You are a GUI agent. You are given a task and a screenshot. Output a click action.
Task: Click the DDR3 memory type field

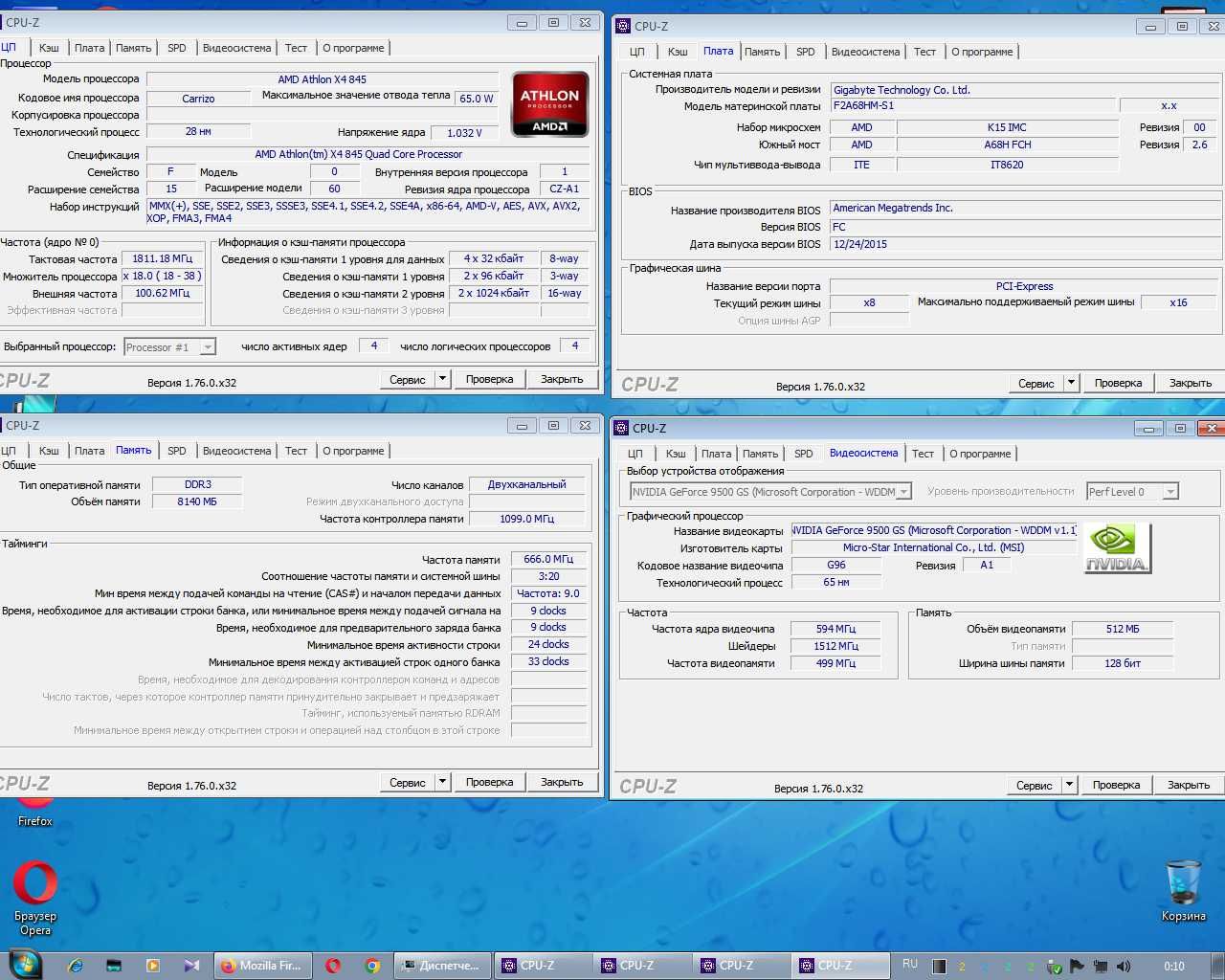(x=198, y=484)
